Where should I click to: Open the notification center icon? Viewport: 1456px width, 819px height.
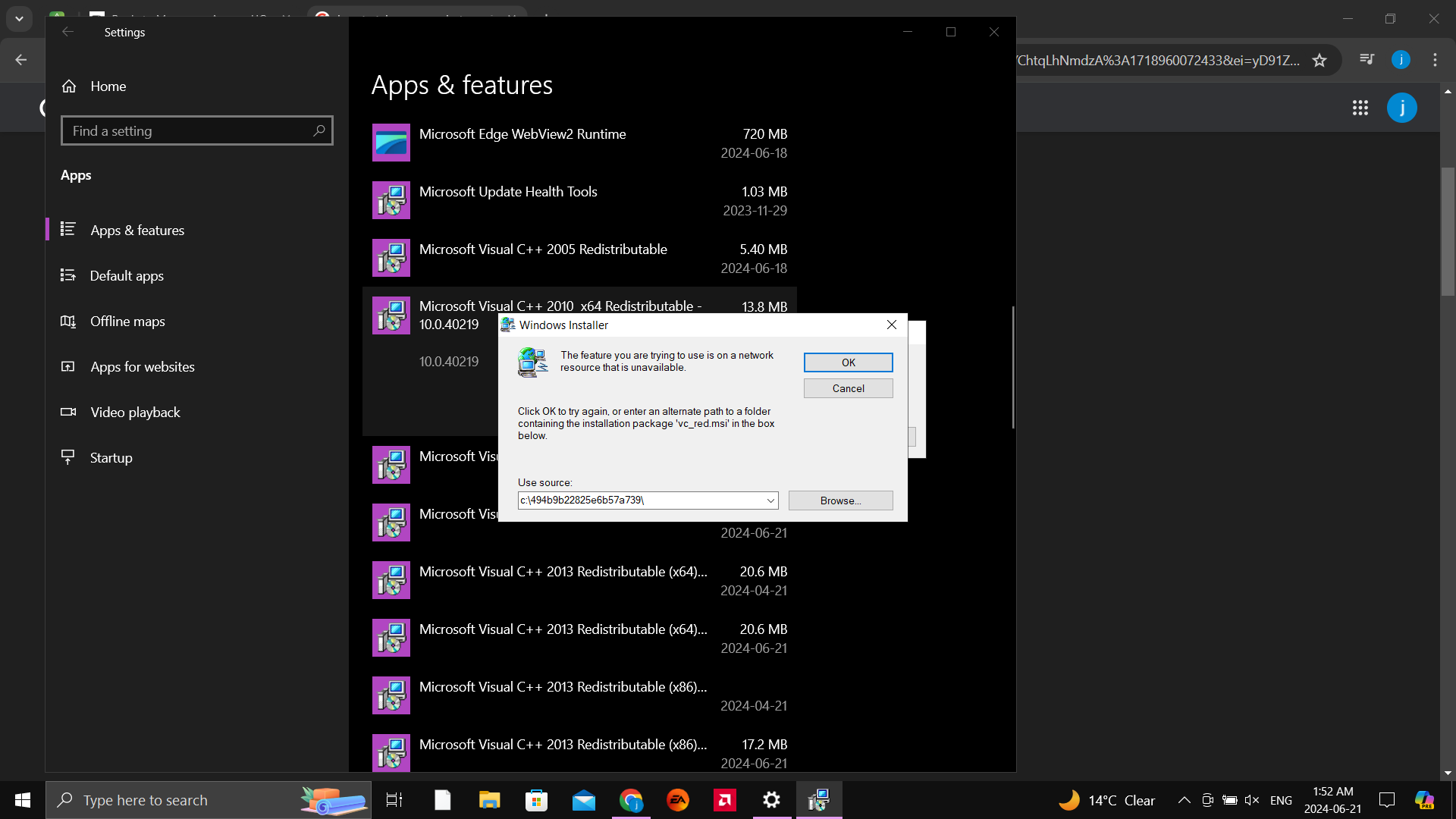tap(1387, 800)
